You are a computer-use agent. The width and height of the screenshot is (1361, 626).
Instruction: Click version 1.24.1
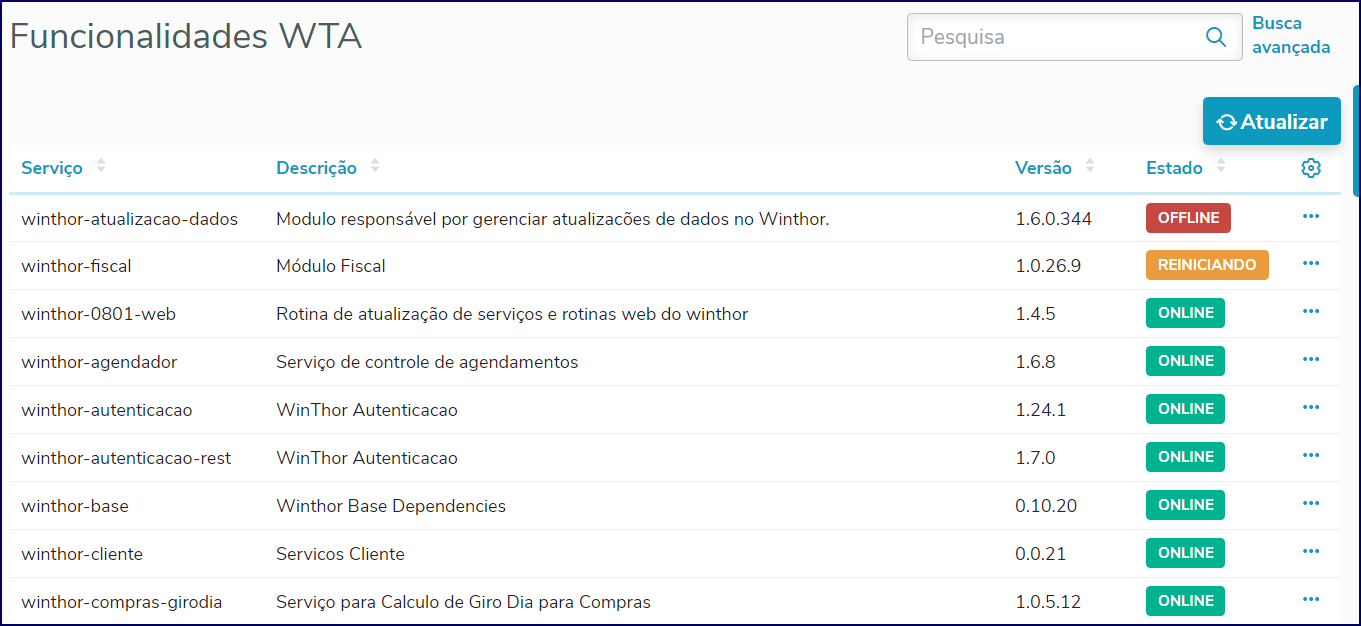pos(1040,410)
